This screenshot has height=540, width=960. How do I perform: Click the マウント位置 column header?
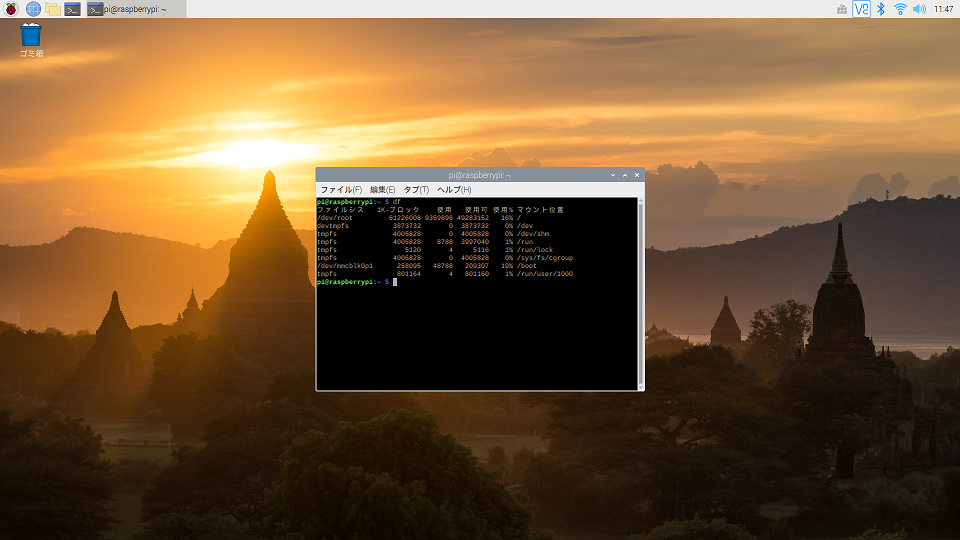[x=541, y=209]
